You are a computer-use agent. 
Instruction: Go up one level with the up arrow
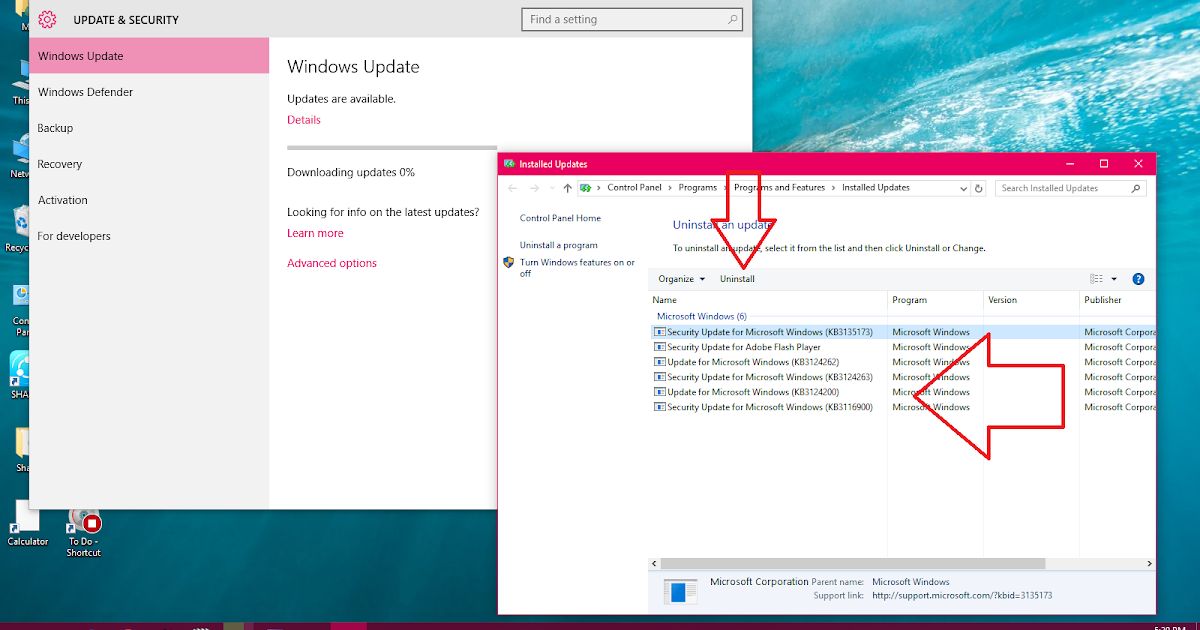click(568, 188)
